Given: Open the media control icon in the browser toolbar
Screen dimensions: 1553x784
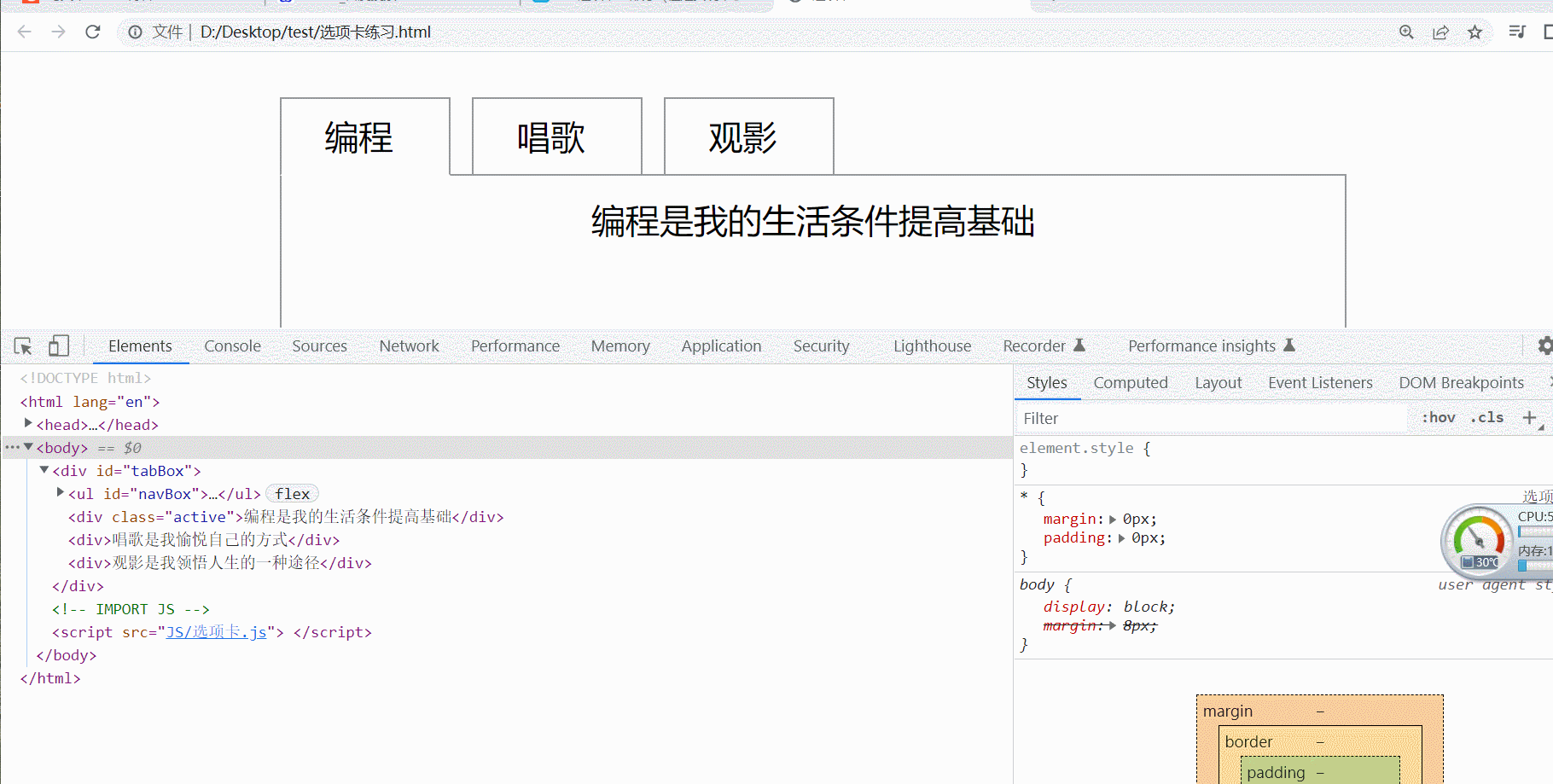Looking at the screenshot, I should tap(1517, 32).
